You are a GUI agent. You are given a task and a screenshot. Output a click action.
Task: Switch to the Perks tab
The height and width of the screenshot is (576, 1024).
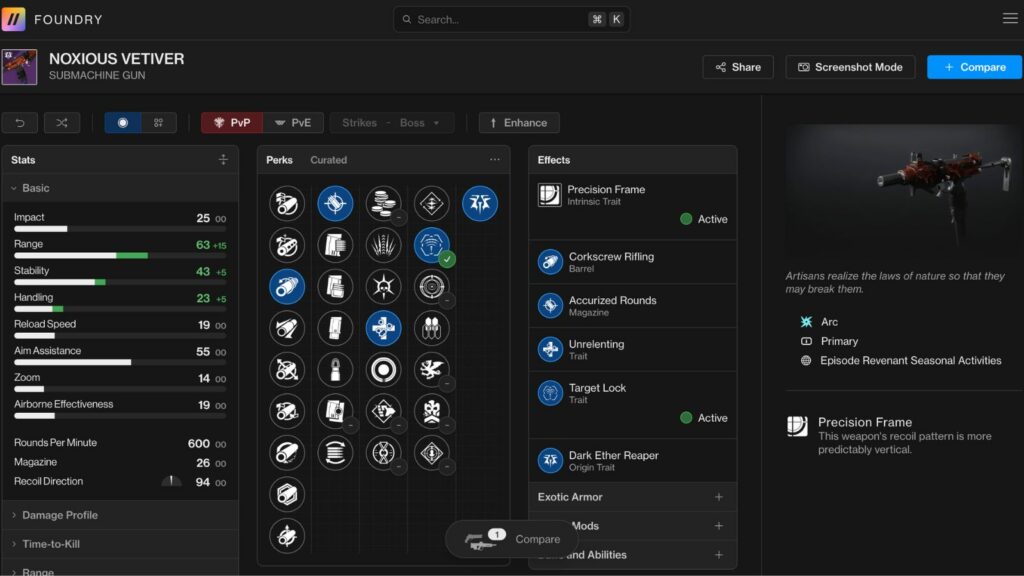280,160
